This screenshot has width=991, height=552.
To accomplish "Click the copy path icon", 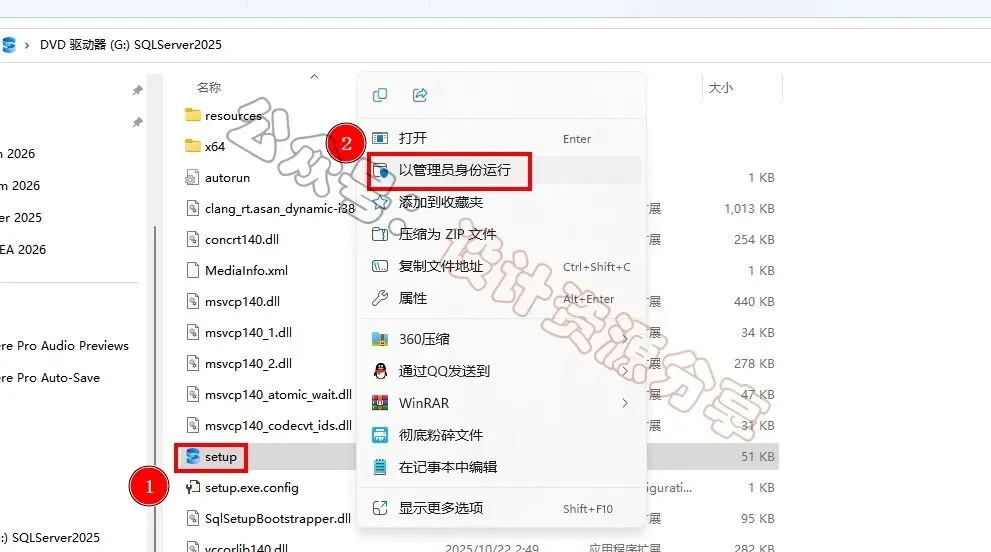I will [380, 266].
